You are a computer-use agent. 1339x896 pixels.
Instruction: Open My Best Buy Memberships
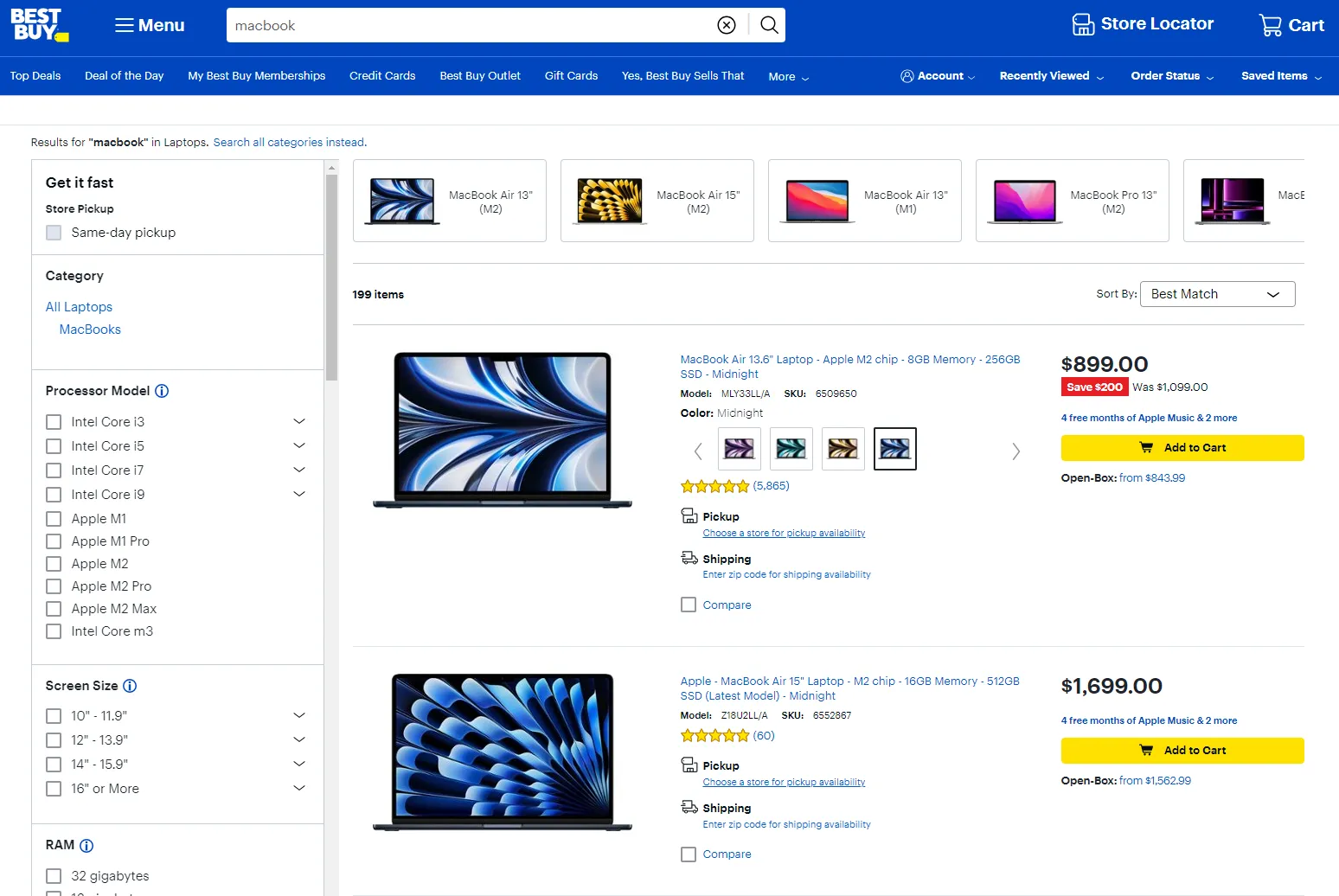pyautogui.click(x=257, y=76)
